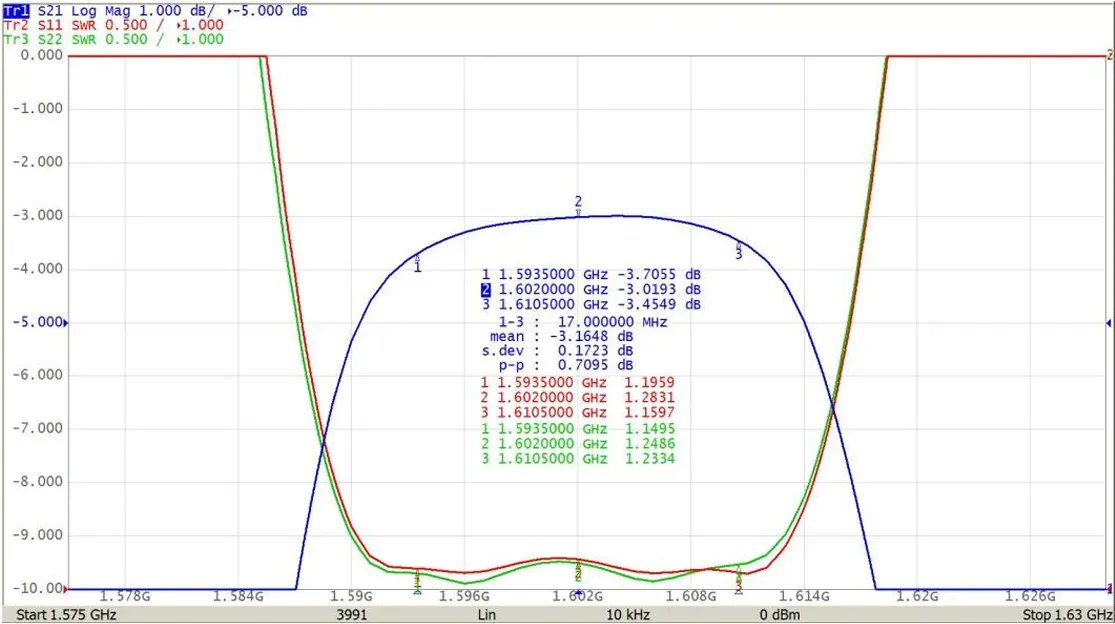Click the 1.578G frequency axis label
This screenshot has width=1115, height=624.
pyautogui.click(x=124, y=596)
